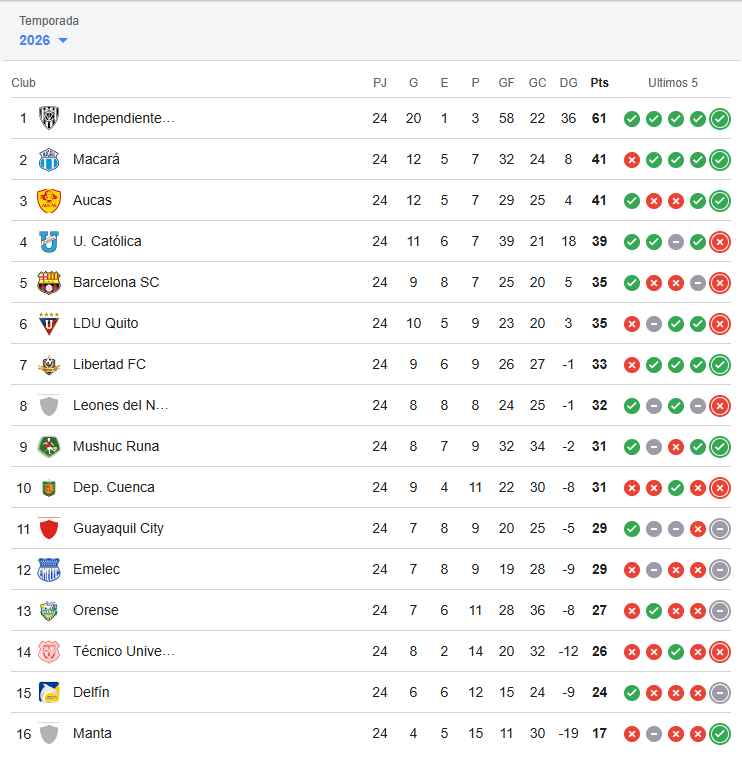Click Independiente's highlighted latest win indicator
Viewport: 742px width, 761px height.
pos(720,118)
